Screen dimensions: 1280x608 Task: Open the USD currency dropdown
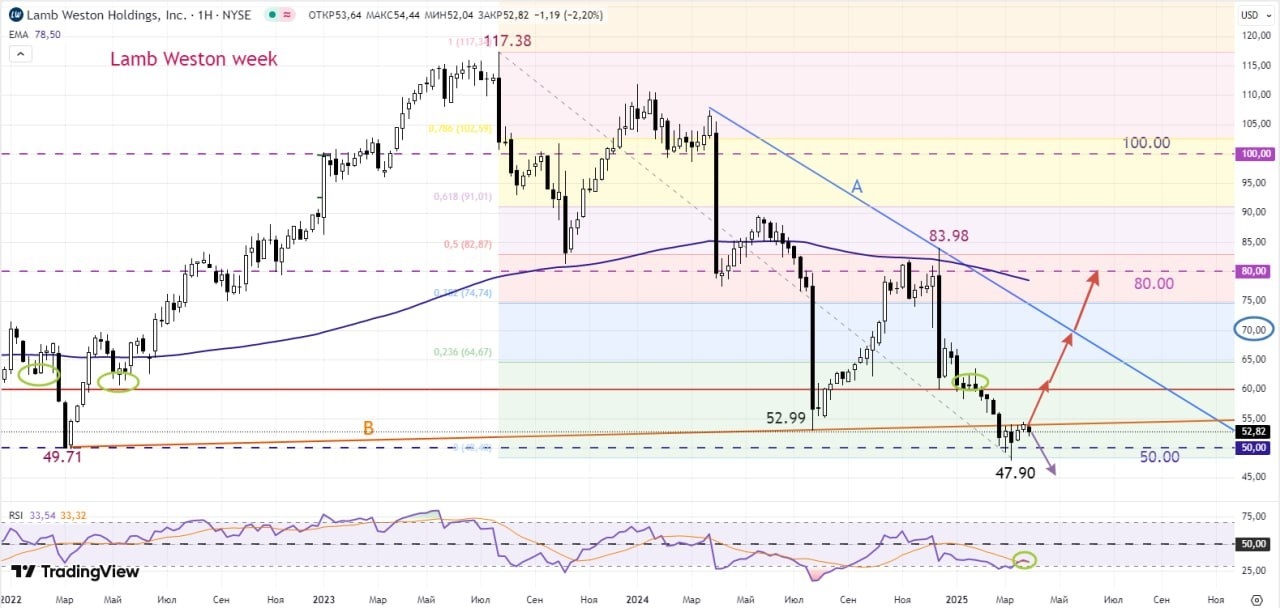(1254, 15)
